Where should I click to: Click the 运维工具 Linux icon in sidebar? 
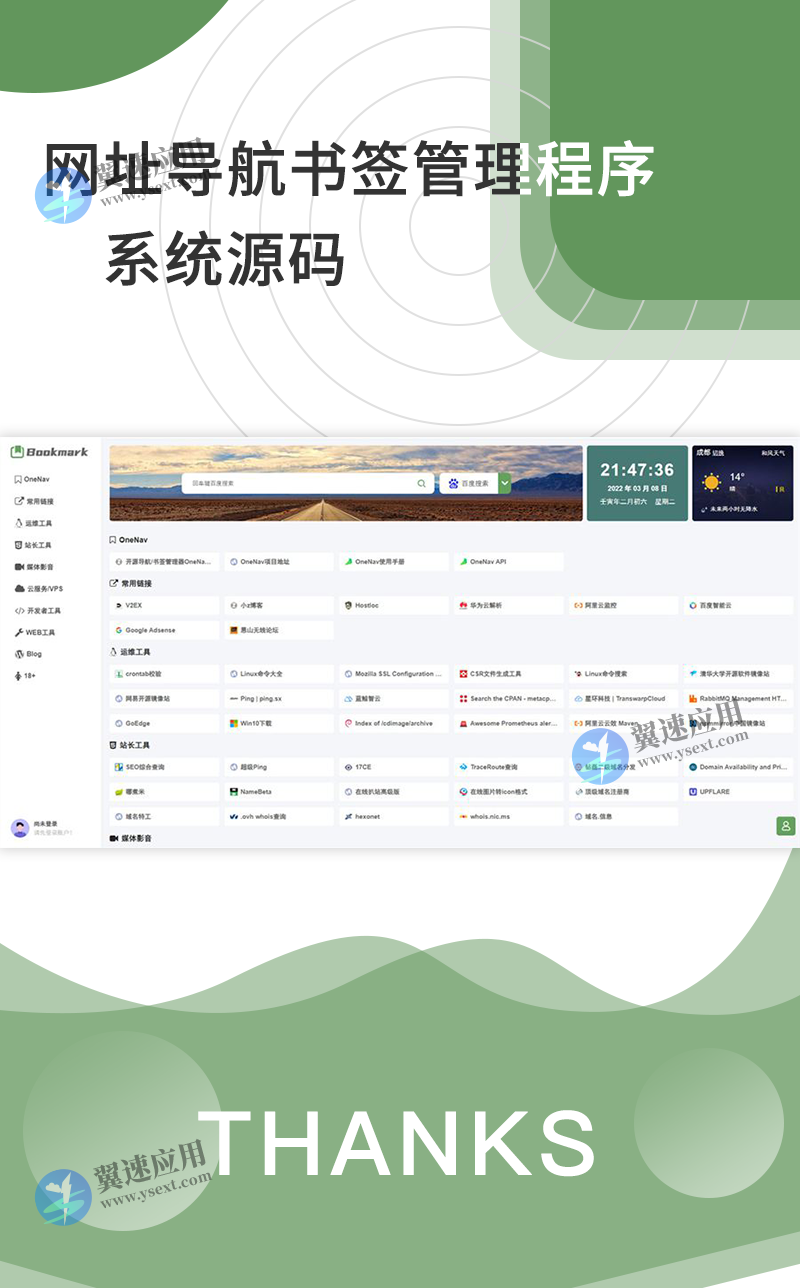click(18, 523)
